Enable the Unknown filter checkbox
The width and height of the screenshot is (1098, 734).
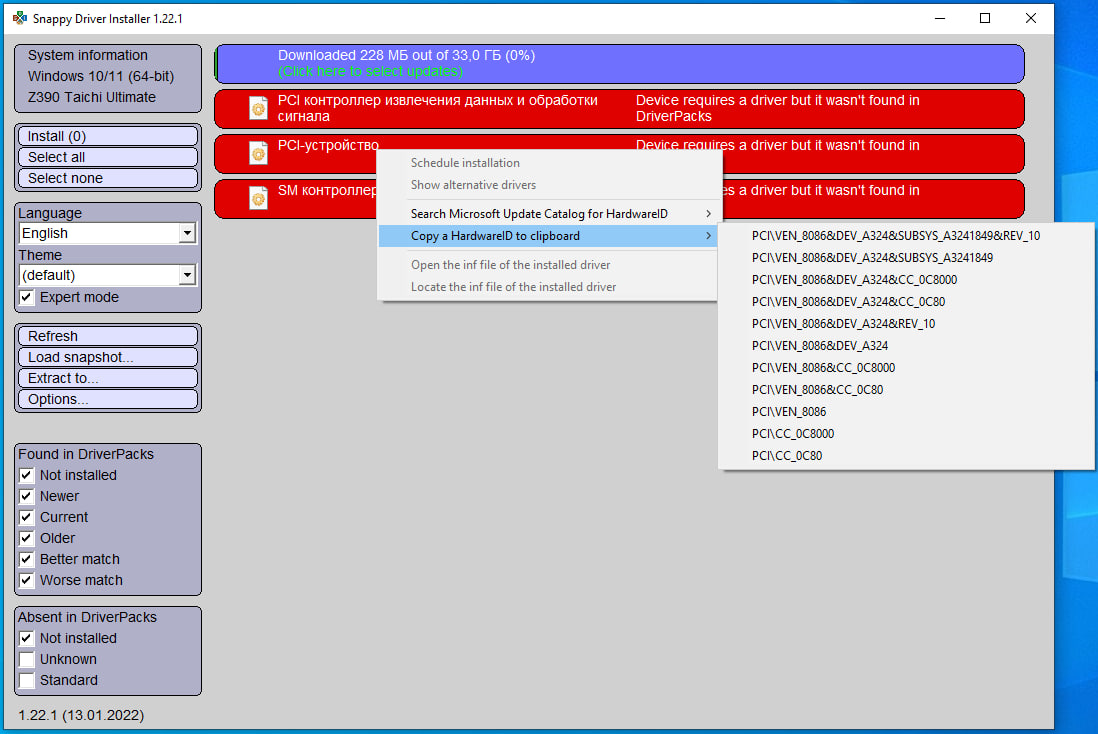tap(27, 659)
